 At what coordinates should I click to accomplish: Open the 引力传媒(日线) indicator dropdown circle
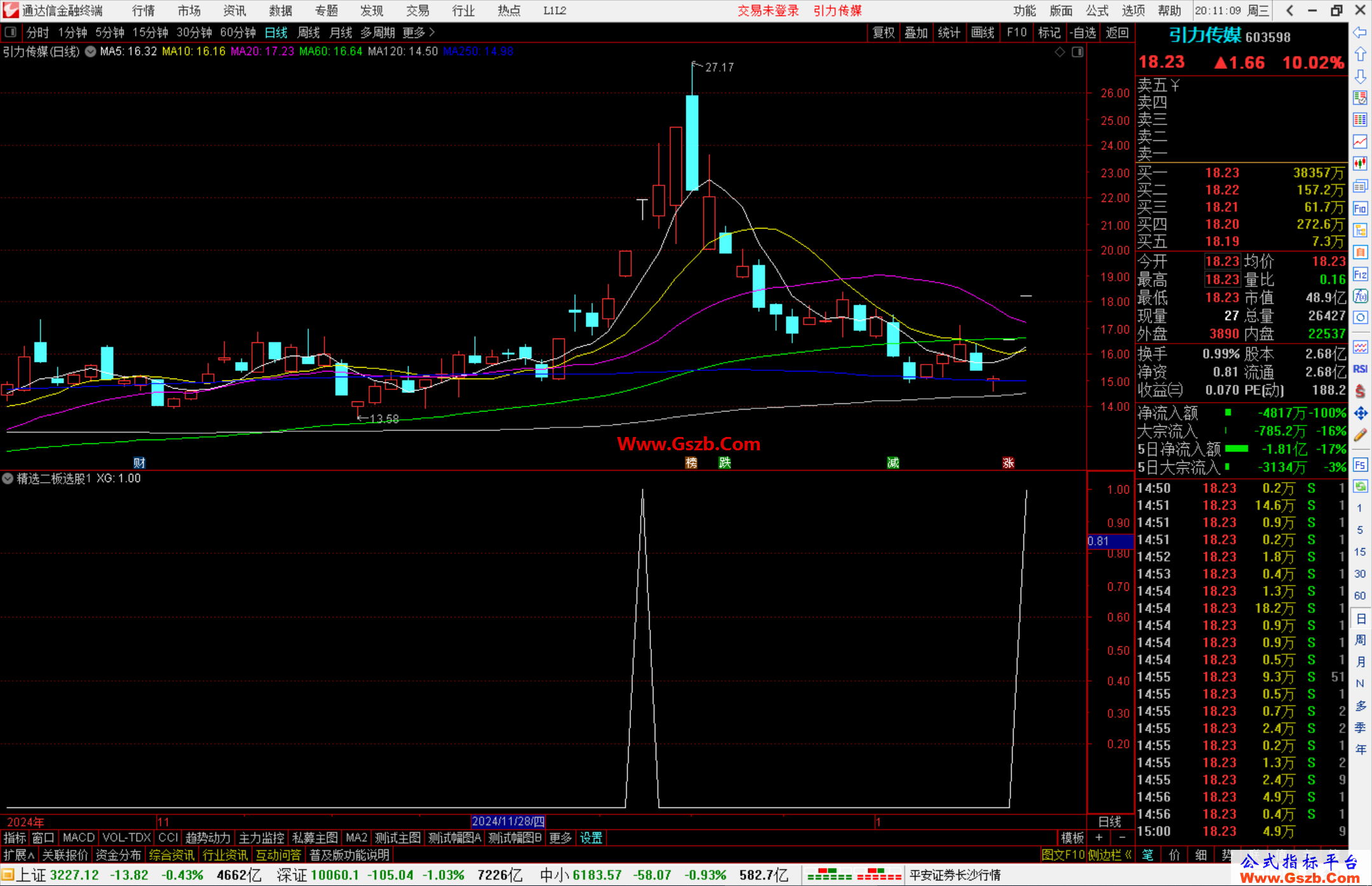(91, 51)
